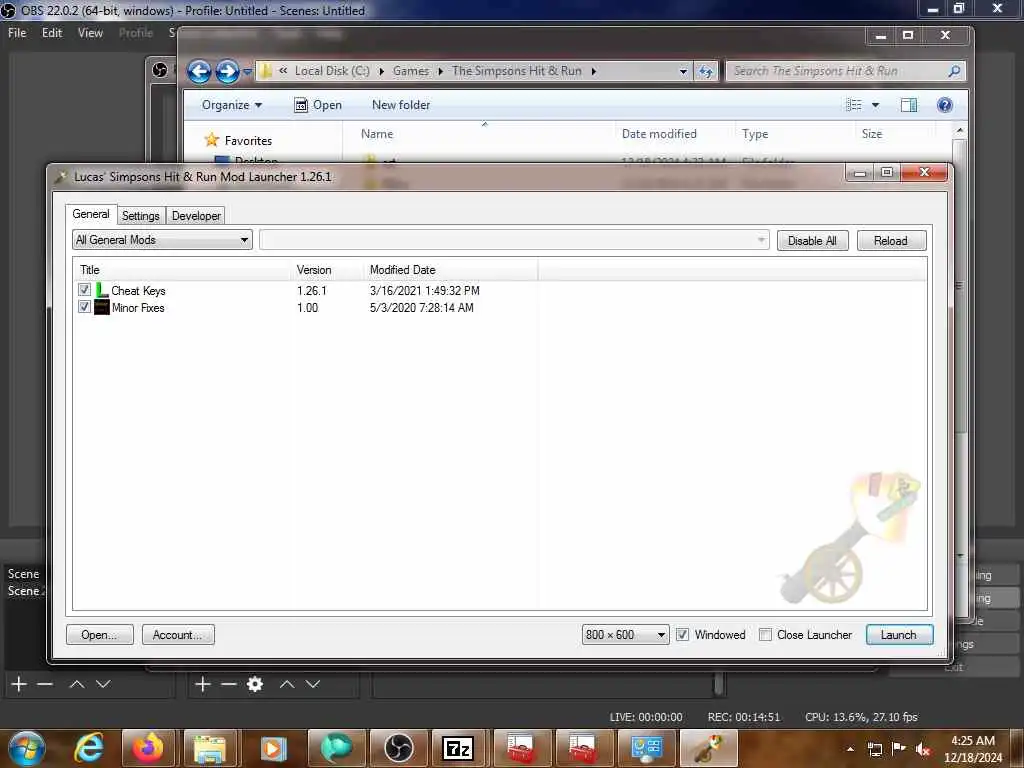This screenshot has width=1024, height=768.
Task: Go forward in Explorer window
Action: [227, 71]
